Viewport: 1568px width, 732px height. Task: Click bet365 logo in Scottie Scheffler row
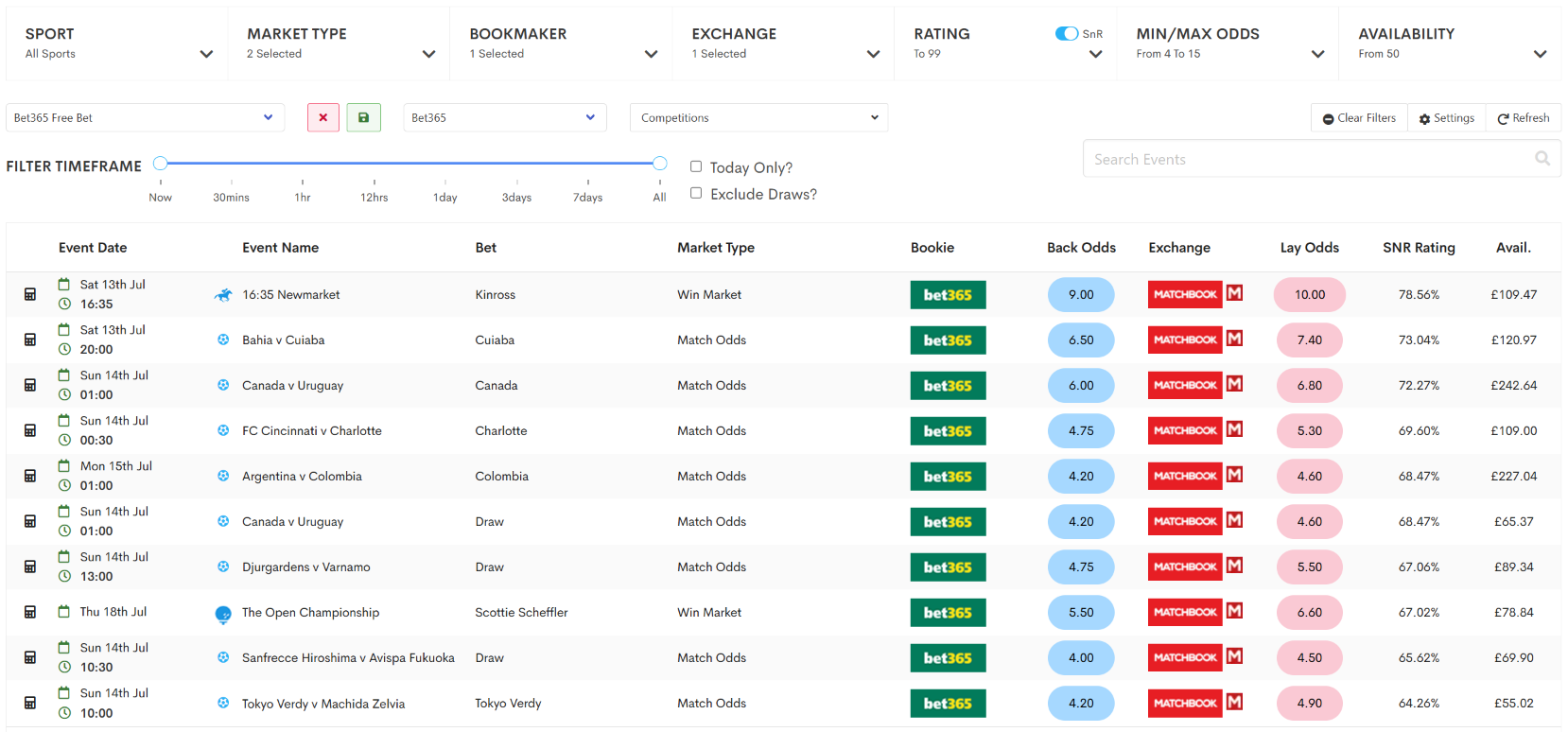click(x=948, y=613)
